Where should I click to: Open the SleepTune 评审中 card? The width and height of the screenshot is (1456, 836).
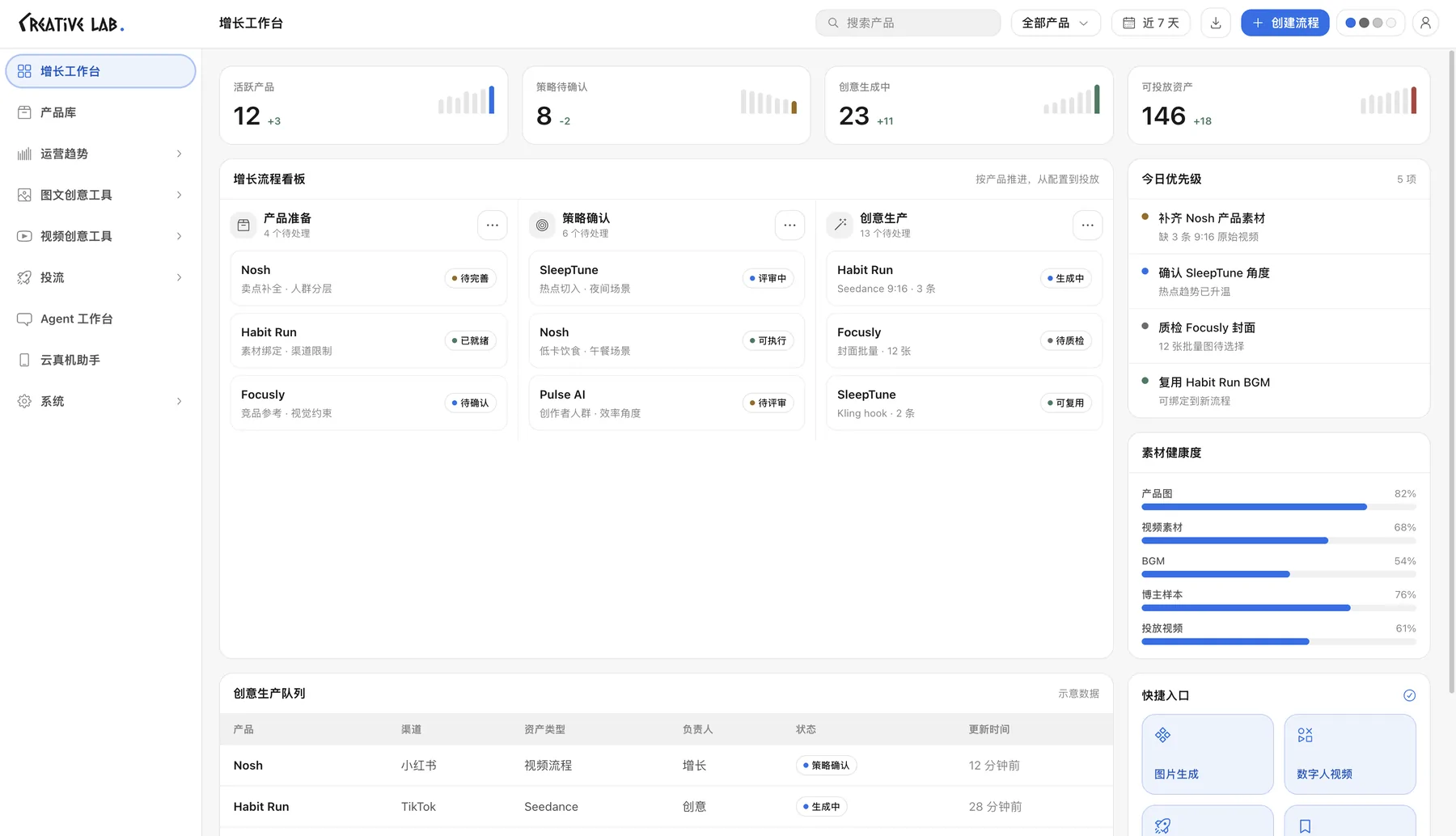667,278
